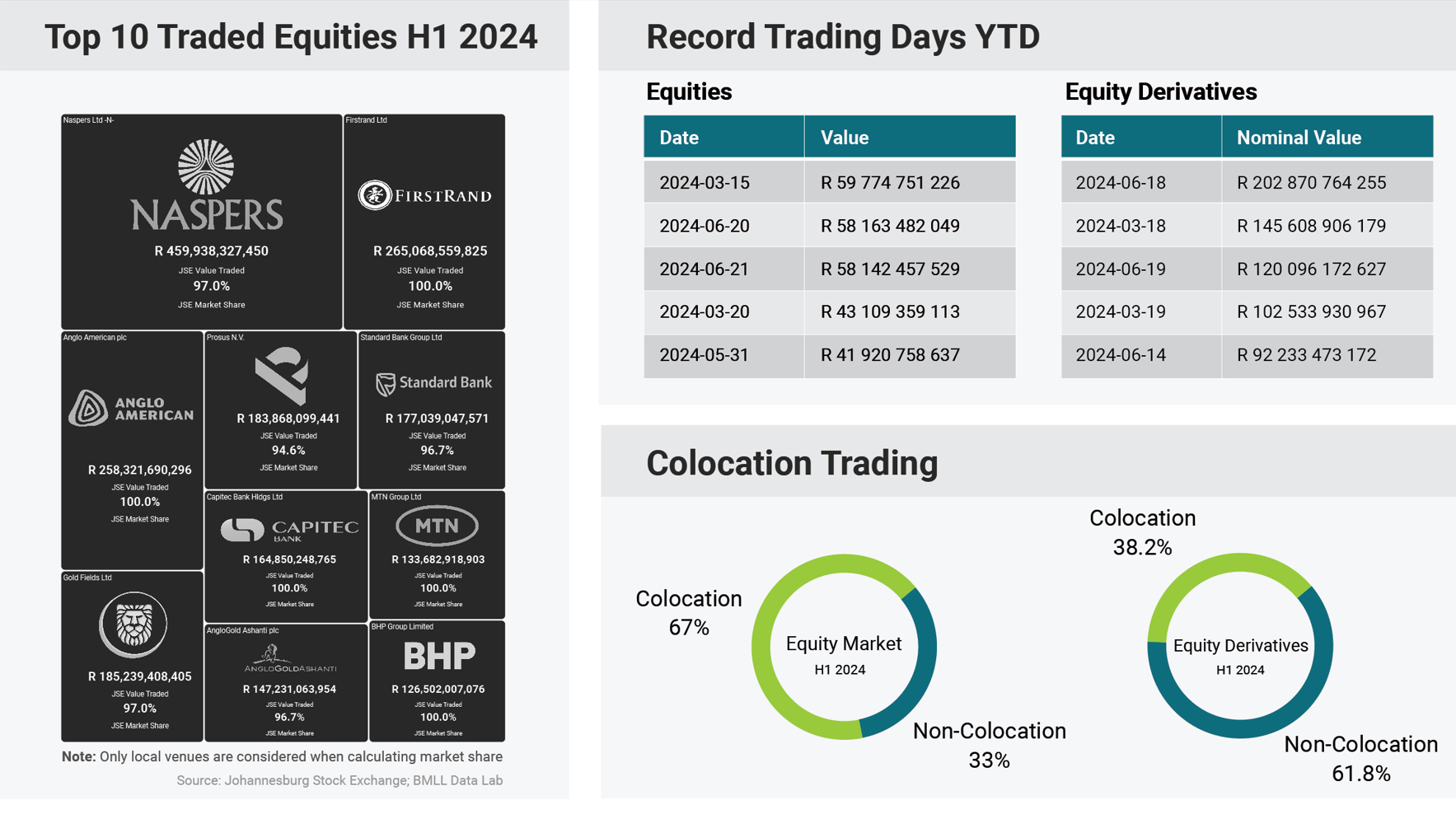Click the Johannesburg Stock Exchange source line
This screenshot has width=1456, height=814.
[339, 780]
